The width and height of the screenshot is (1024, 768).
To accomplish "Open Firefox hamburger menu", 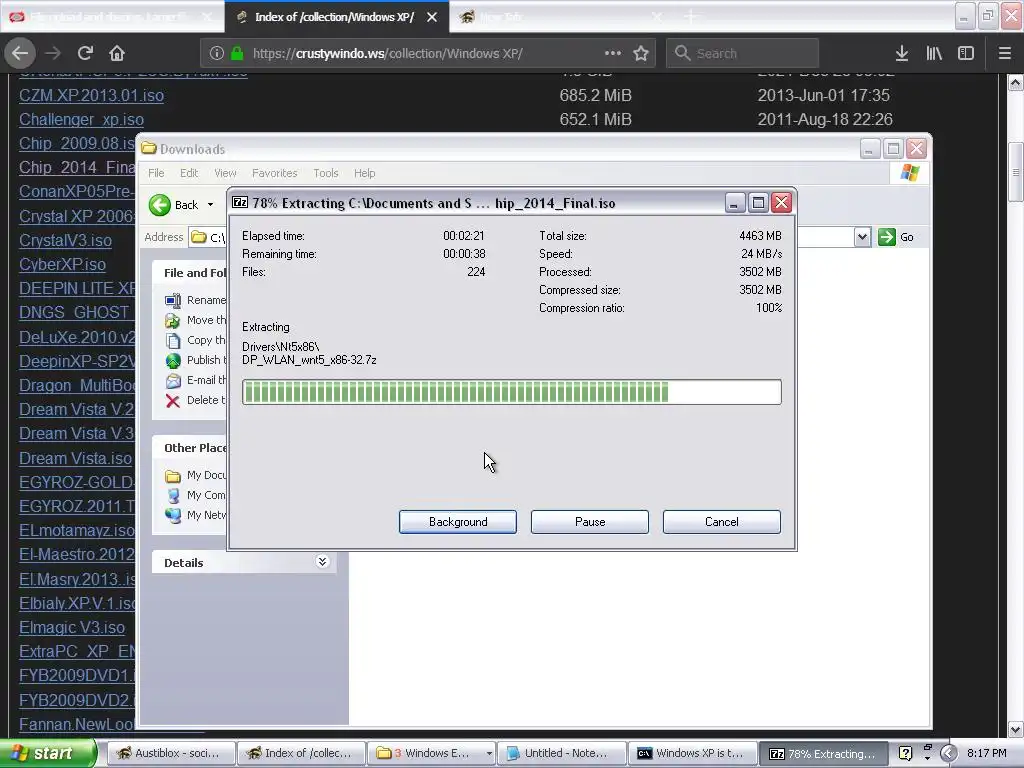I will 1005,54.
